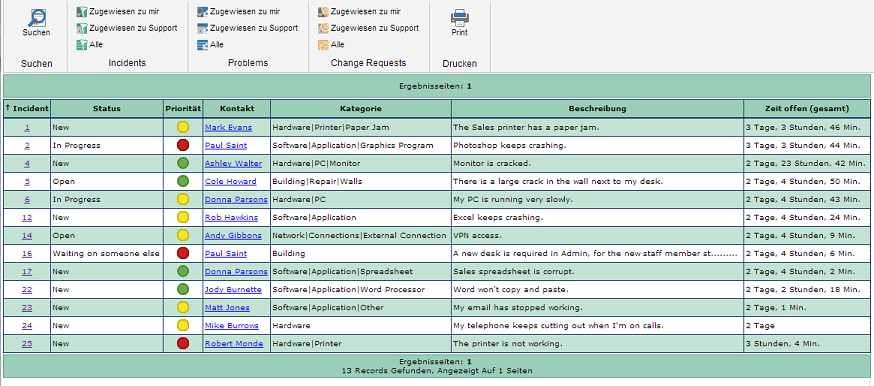Open incident number 22 link
Image resolution: width=874 pixels, height=386 pixels.
point(27,290)
